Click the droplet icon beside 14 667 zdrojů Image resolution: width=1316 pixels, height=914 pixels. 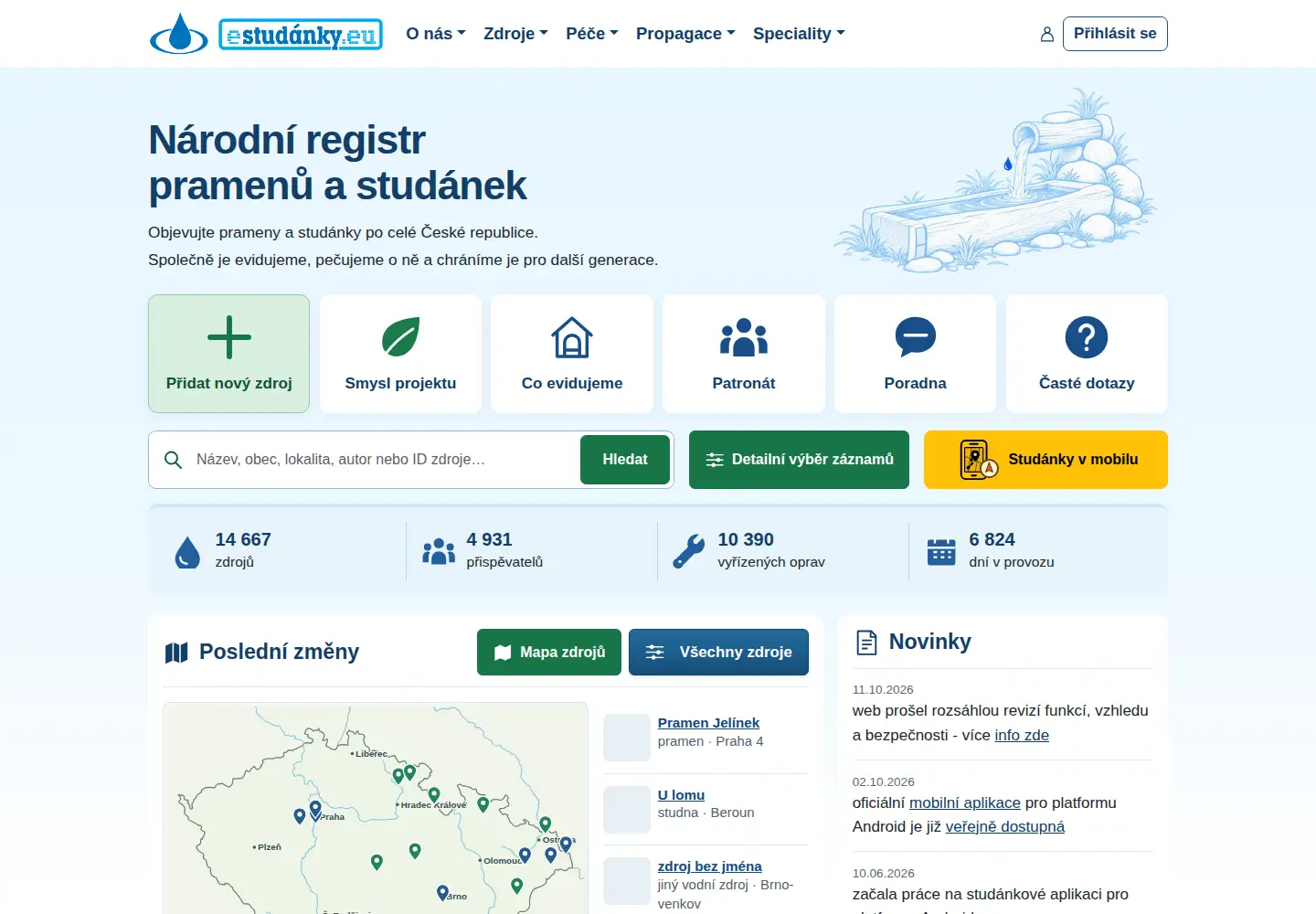click(187, 552)
